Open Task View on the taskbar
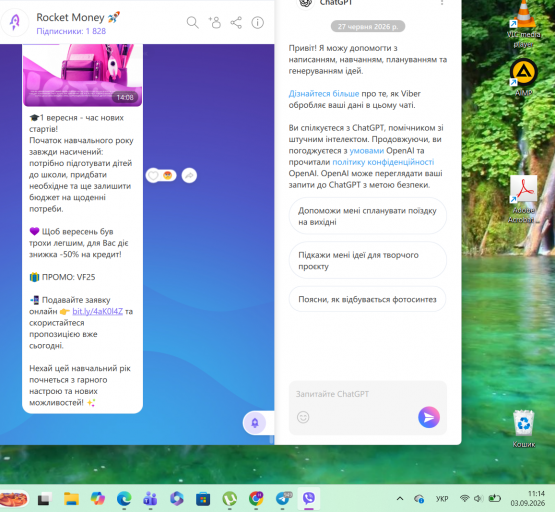Screen dimensions: 555x512 coord(45,499)
